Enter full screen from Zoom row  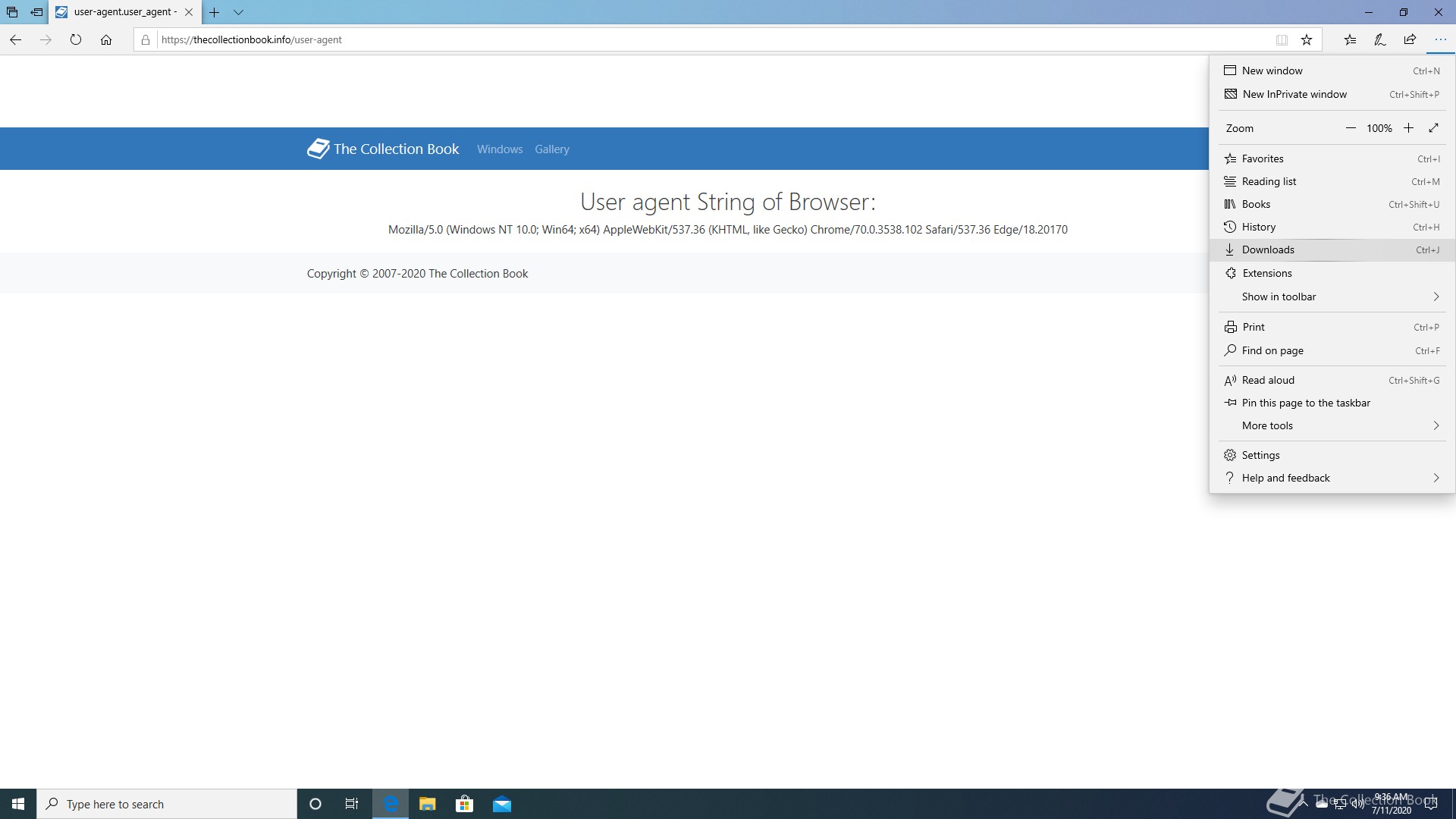pyautogui.click(x=1433, y=128)
